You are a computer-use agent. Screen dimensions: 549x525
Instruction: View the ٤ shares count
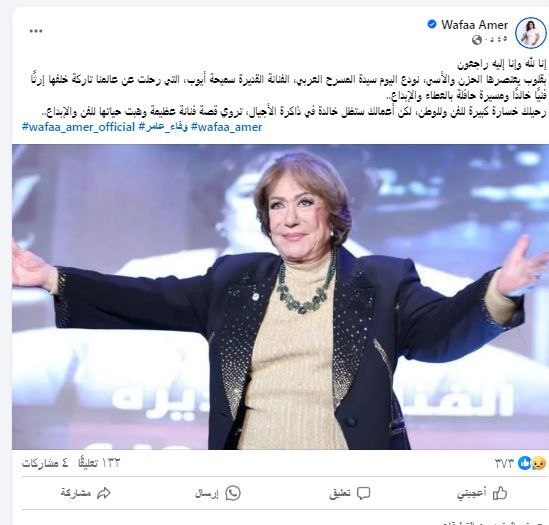[x=45, y=463]
